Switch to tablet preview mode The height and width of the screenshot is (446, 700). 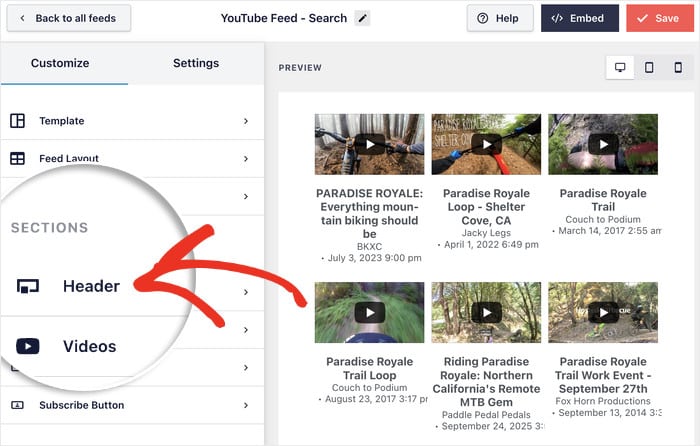[x=649, y=68]
